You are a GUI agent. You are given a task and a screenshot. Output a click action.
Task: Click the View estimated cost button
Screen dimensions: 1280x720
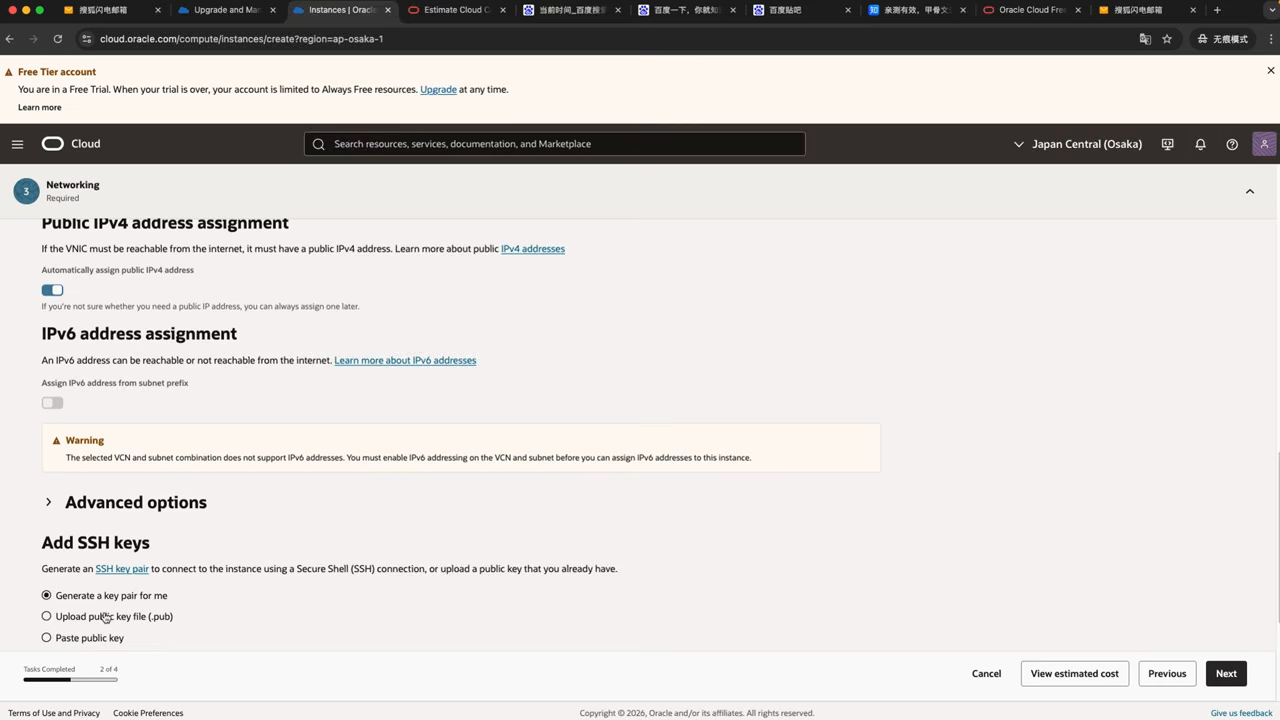[1075, 673]
